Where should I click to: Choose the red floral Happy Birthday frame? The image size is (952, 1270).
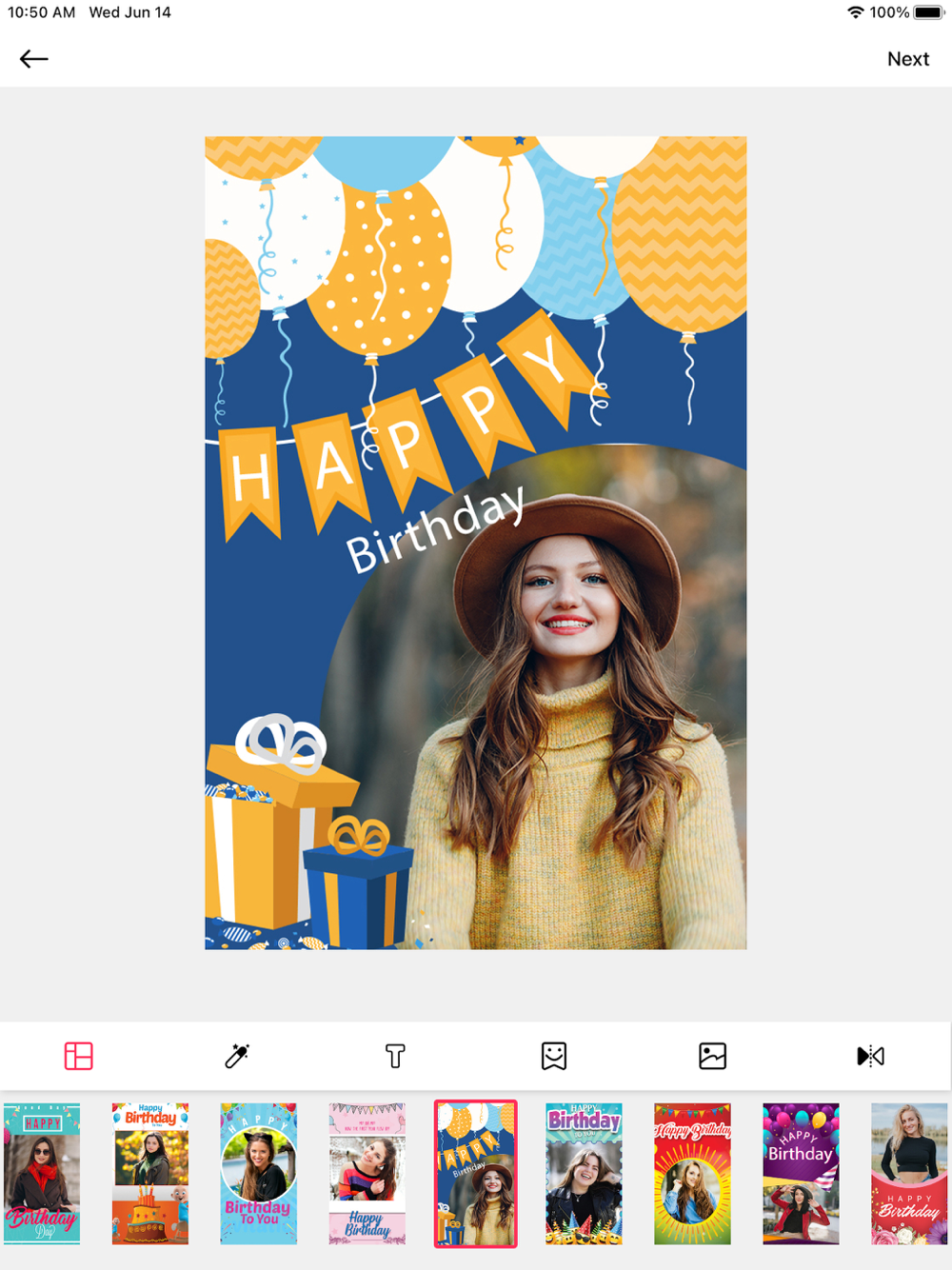910,1174
